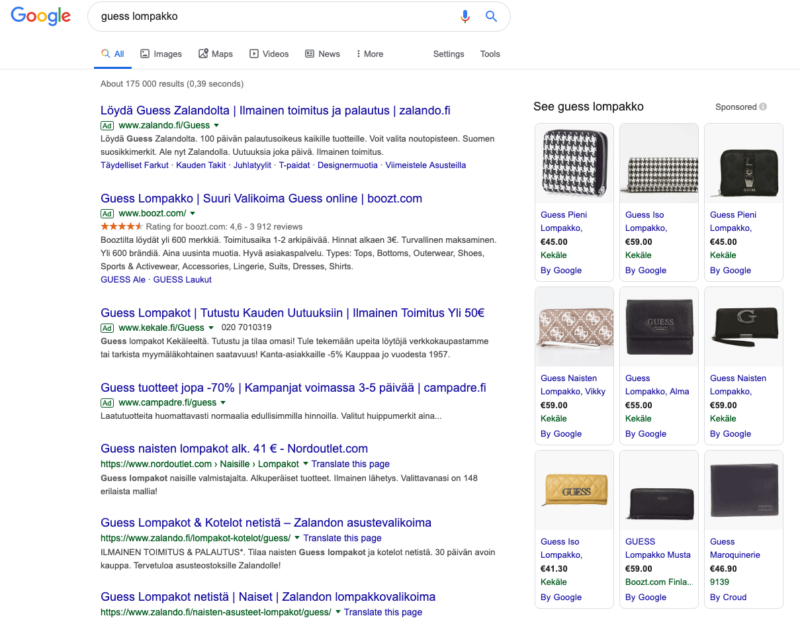This screenshot has width=800, height=618.
Task: Open black wallet with G logo thumbnail
Action: pyautogui.click(x=743, y=327)
